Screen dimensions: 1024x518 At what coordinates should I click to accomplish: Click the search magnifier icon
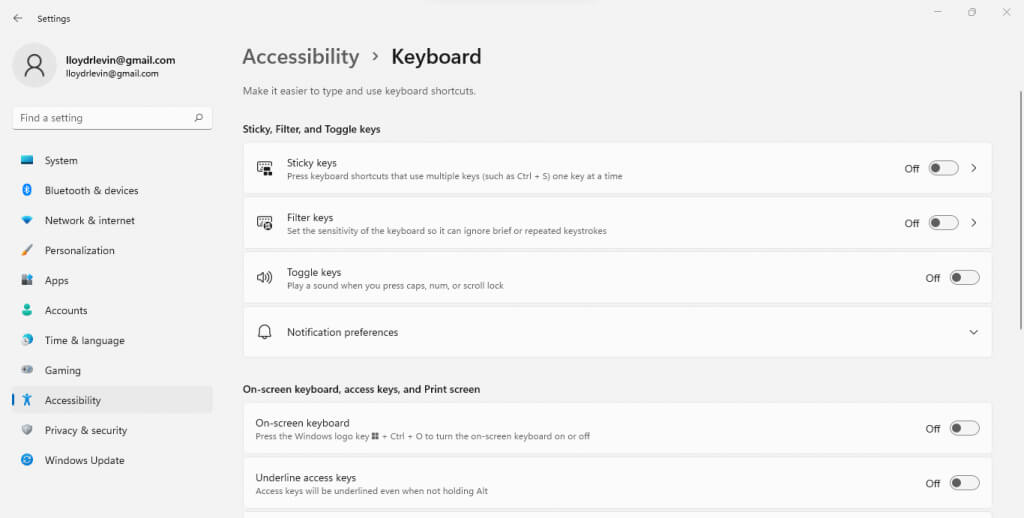click(199, 118)
